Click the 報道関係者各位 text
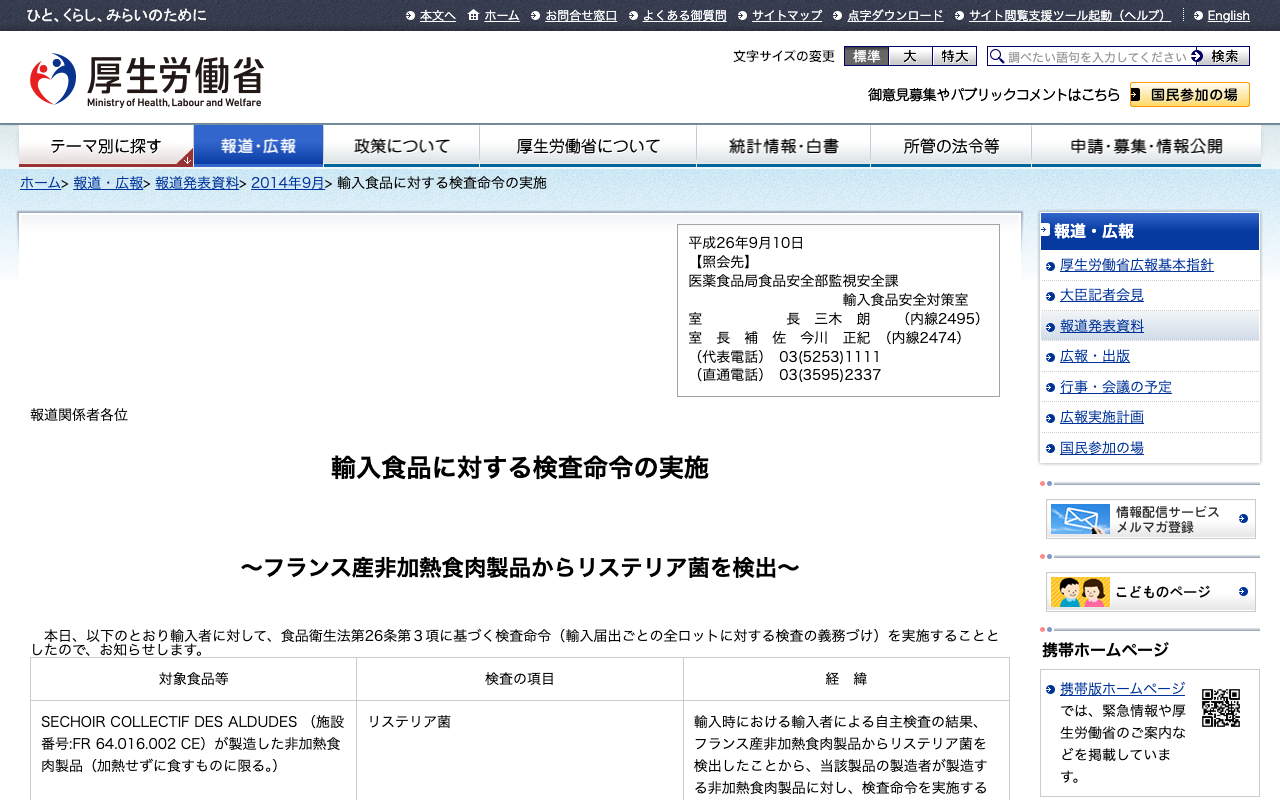The width and height of the screenshot is (1280, 800). click(79, 415)
